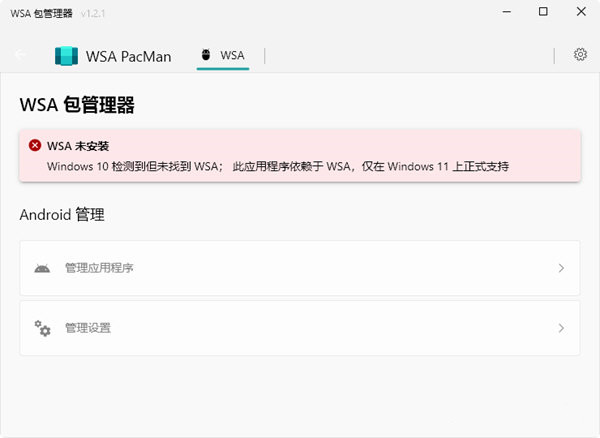The image size is (600, 438).
Task: Click the double-gear icon beside 管理设置
Action: pyautogui.click(x=42, y=328)
